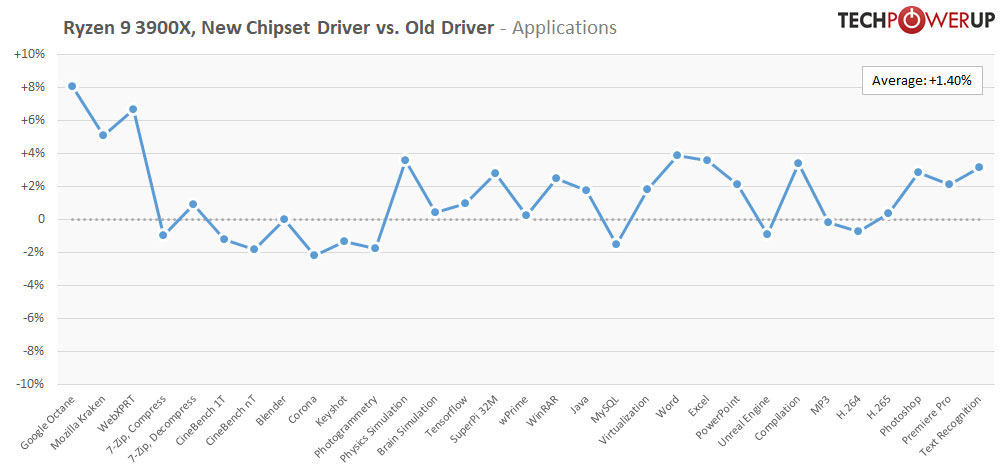This screenshot has width=1003, height=472.
Task: Click the Text Recognition data point
Action: tap(979, 167)
